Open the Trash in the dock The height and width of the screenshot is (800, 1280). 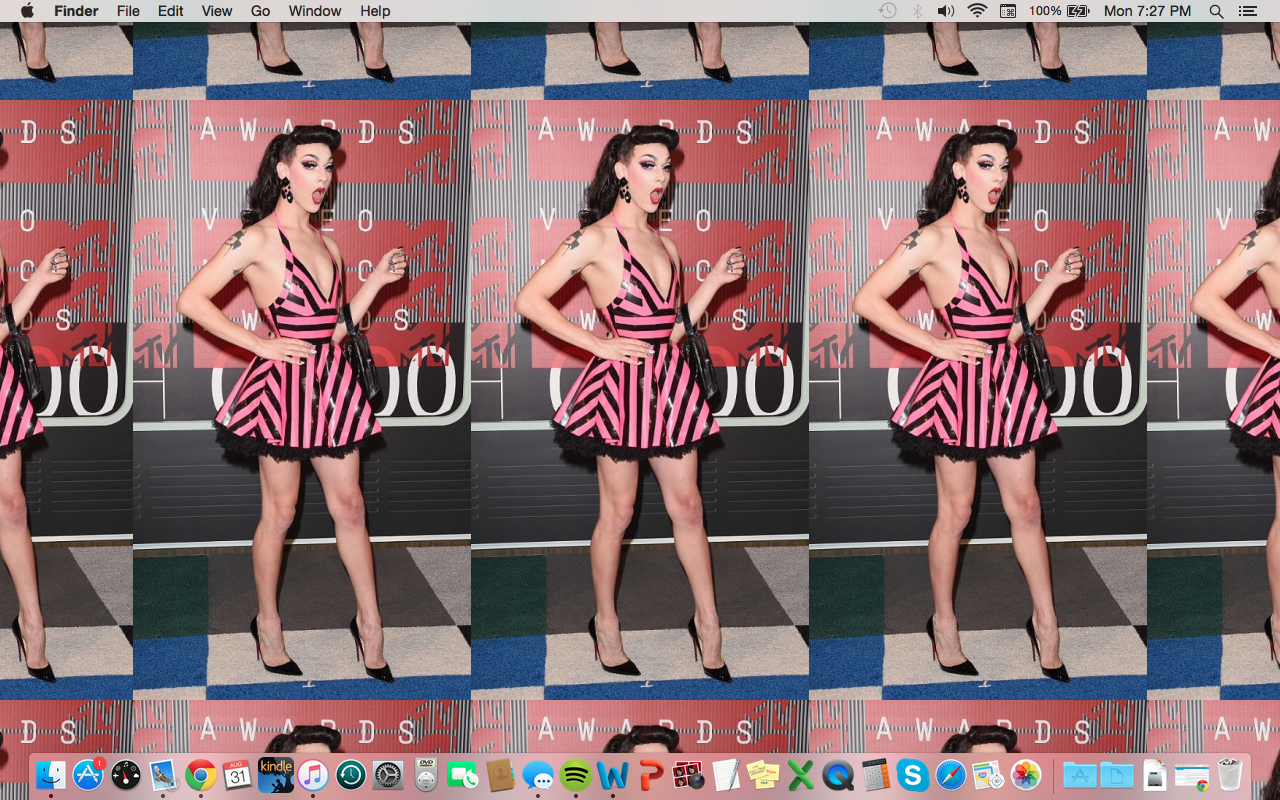tap(1229, 775)
